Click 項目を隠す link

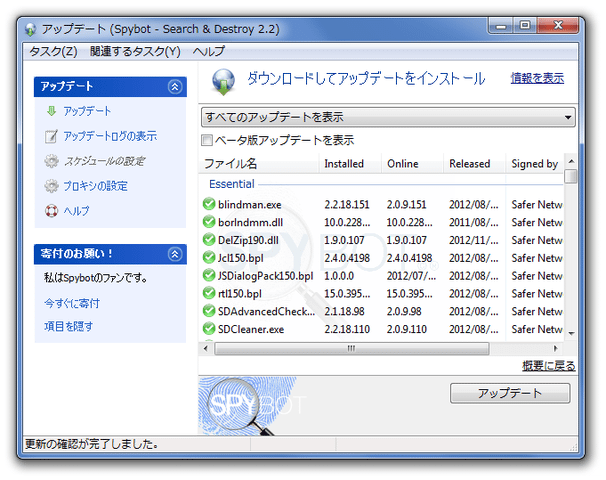[x=68, y=327]
